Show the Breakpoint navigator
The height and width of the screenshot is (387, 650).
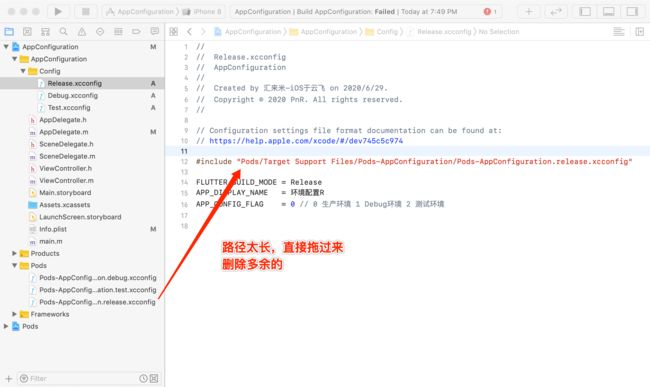tap(136, 31)
